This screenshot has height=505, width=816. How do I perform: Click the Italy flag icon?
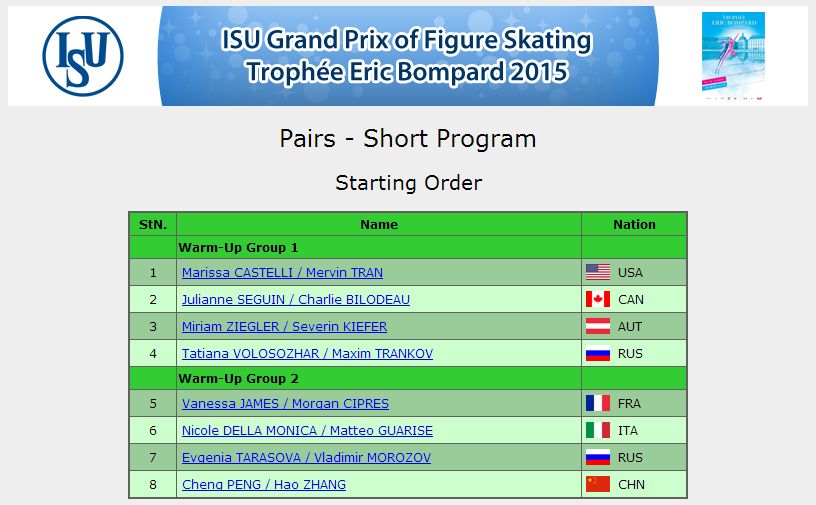[x=597, y=431]
